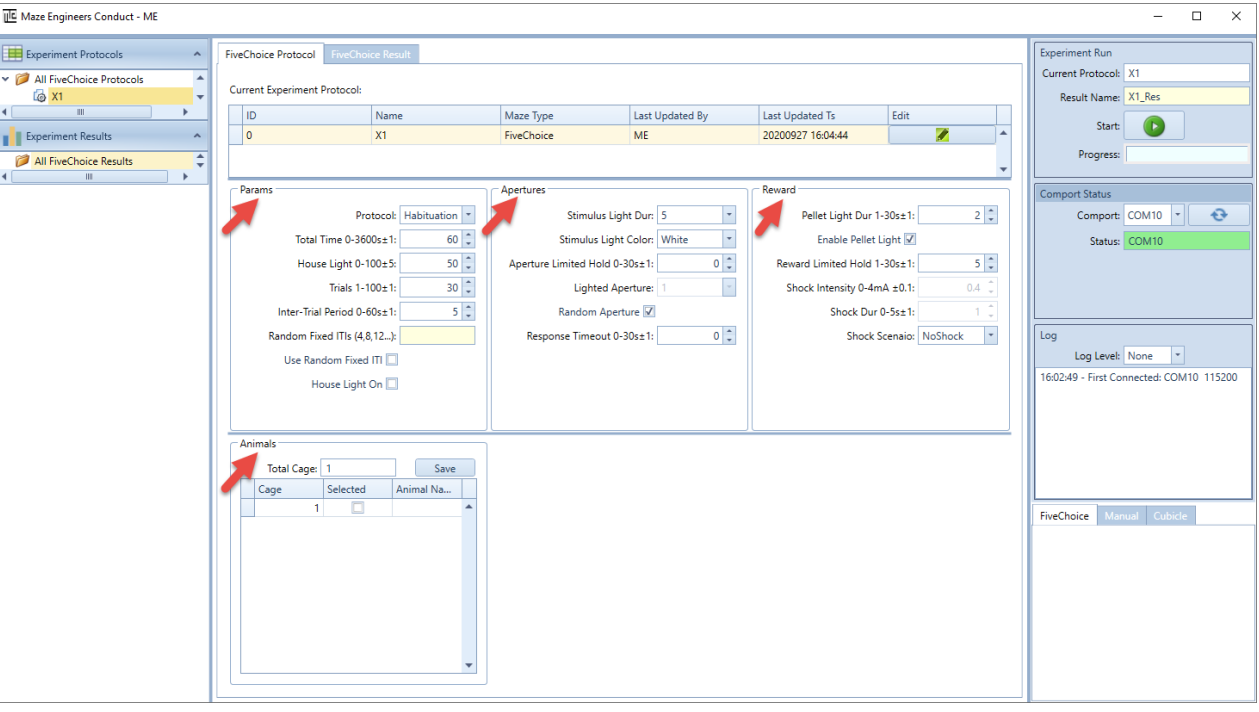Click the 20200927 16:04:44 timestamp cell
The image size is (1259, 712).
(x=823, y=135)
